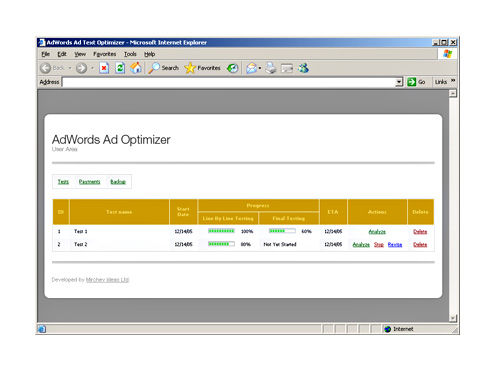The image size is (500, 375).
Task: Delete Test 2 via its Delete link
Action: point(420,244)
